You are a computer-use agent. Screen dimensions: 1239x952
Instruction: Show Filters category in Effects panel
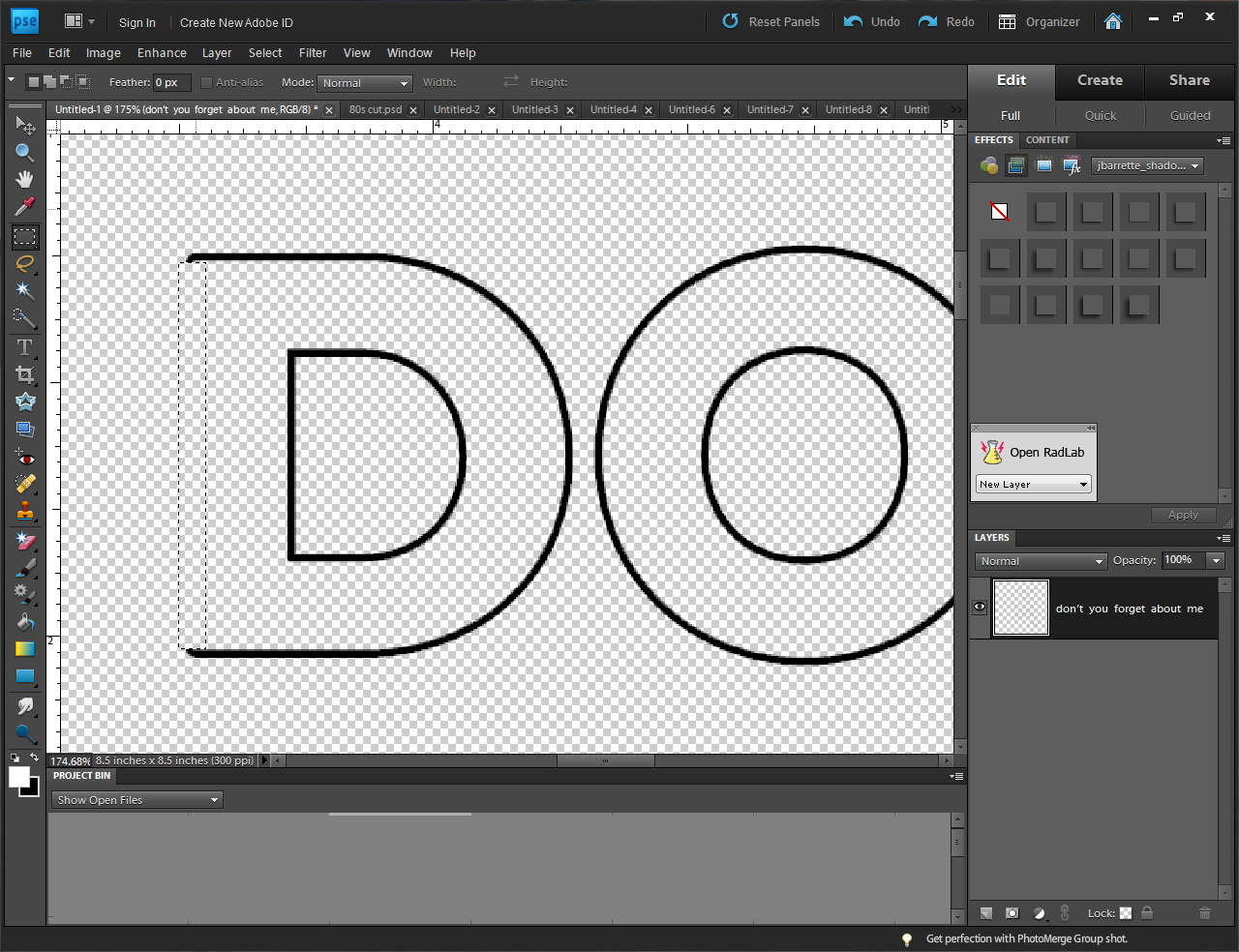989,166
